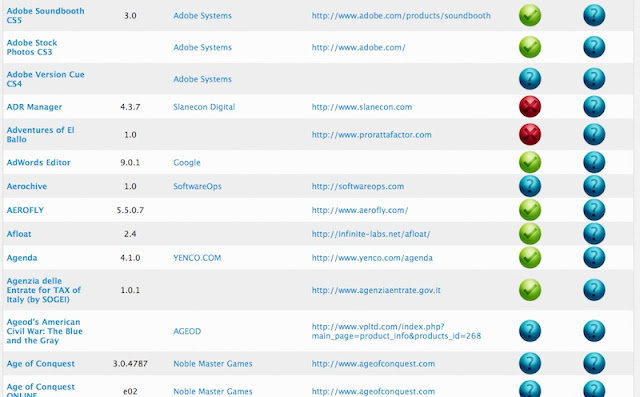
Task: Visit the http://www.aerofly.com/ link
Action: (x=360, y=210)
